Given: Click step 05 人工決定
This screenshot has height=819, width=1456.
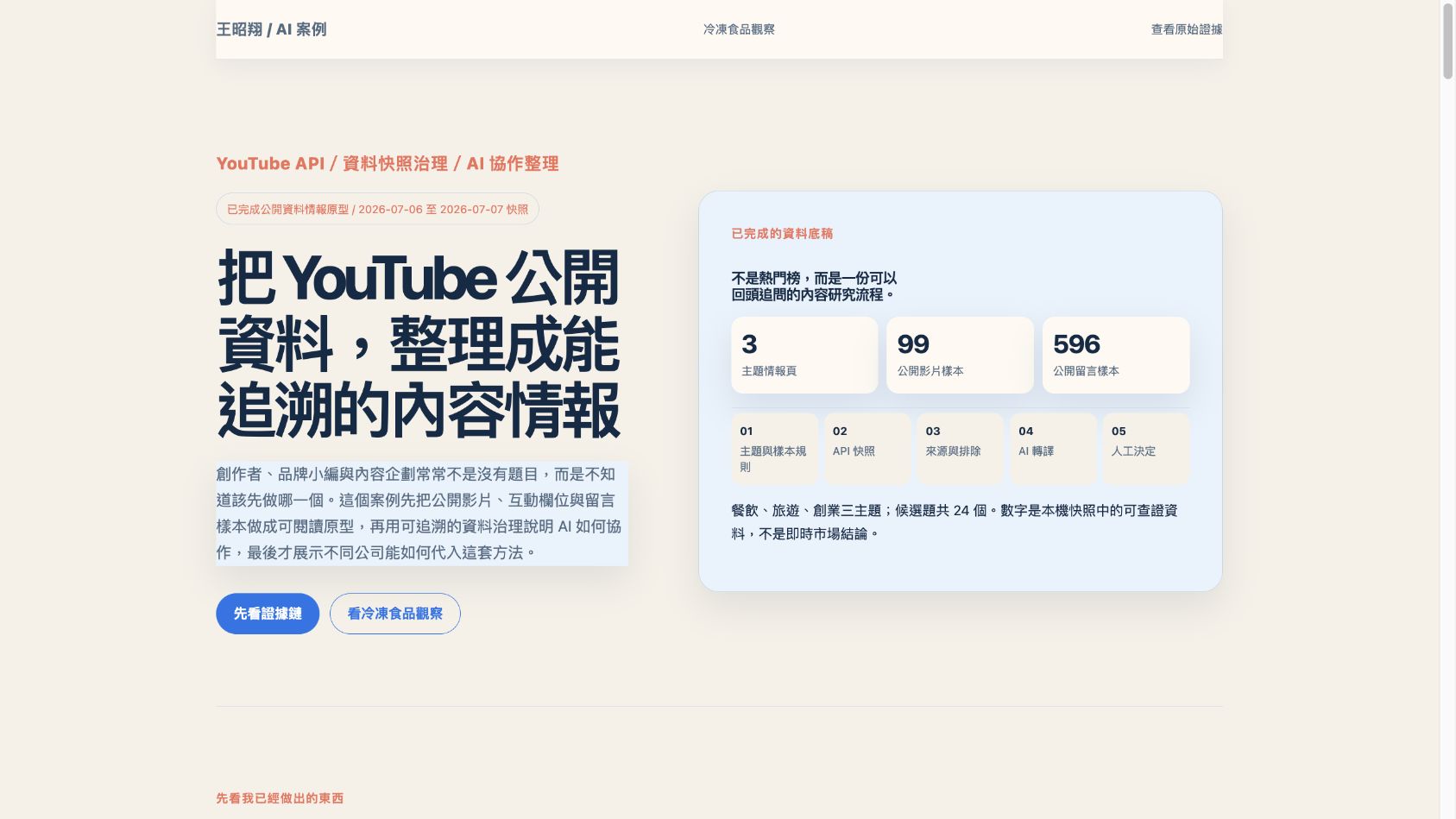Looking at the screenshot, I should [1146, 449].
